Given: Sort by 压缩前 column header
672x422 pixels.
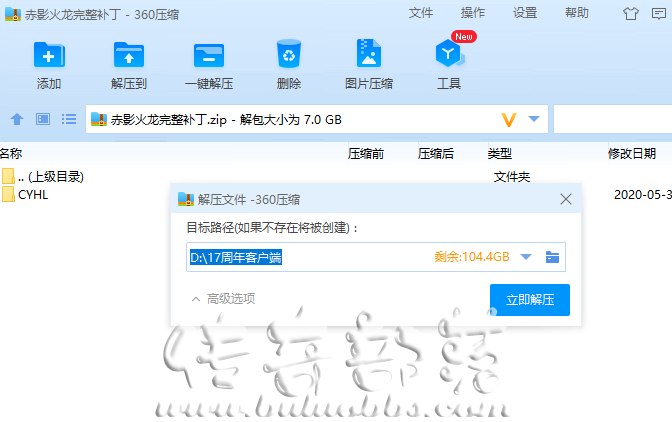Looking at the screenshot, I should pyautogui.click(x=366, y=153).
